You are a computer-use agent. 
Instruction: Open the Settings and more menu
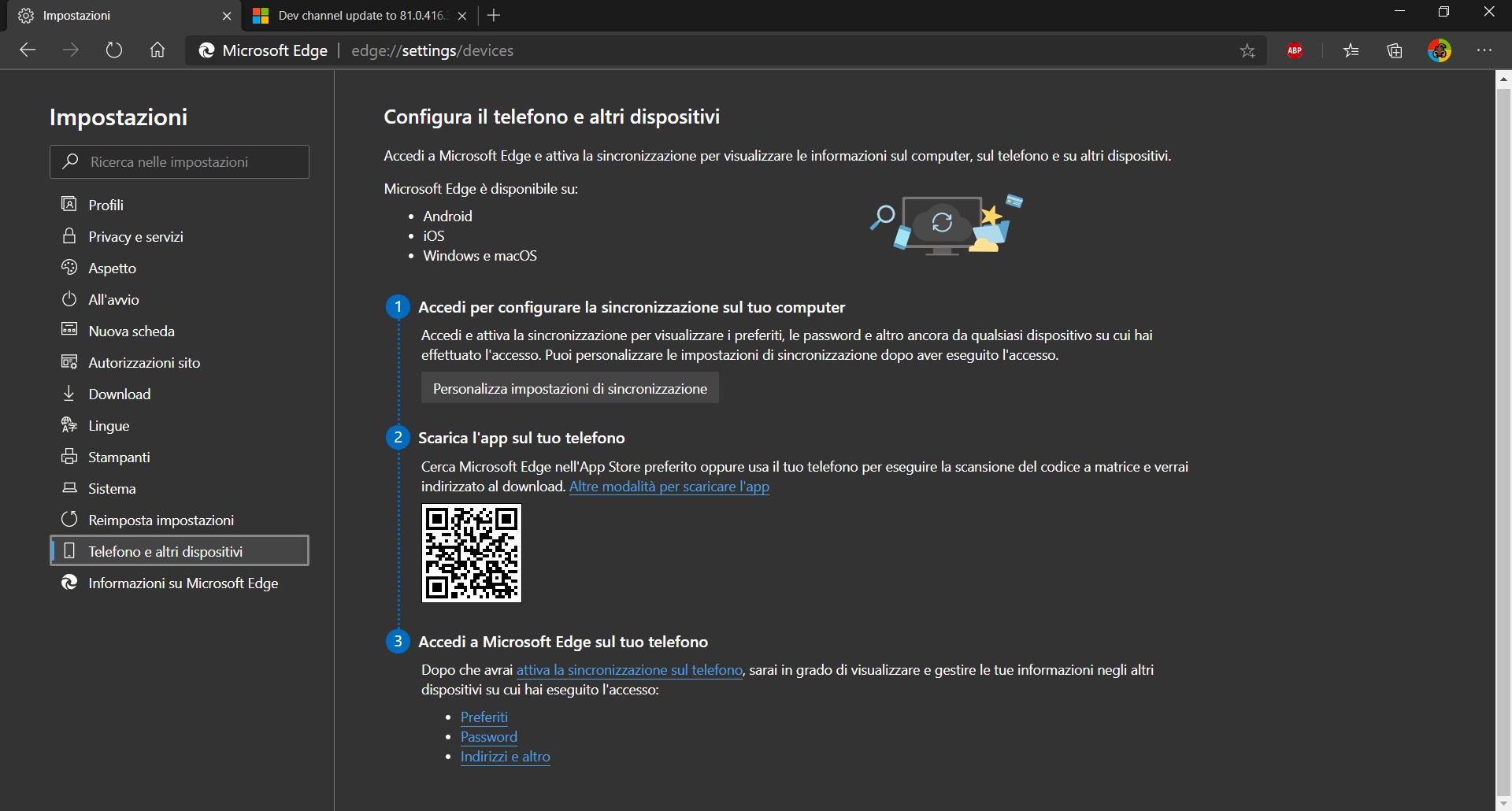click(x=1484, y=50)
